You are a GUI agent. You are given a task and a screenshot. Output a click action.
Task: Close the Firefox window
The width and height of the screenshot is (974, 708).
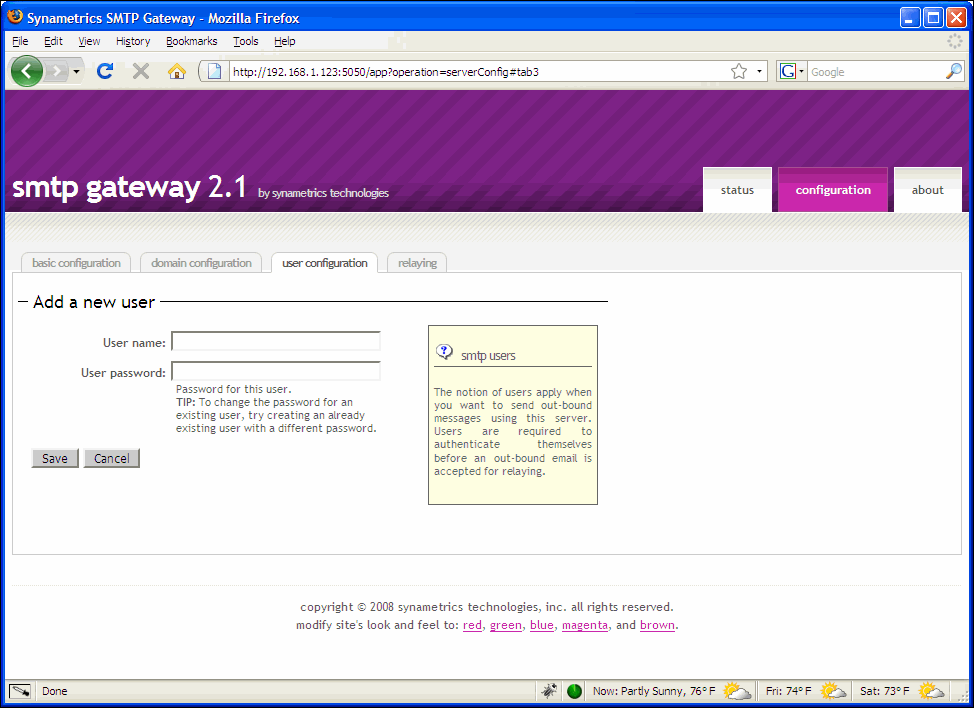(956, 18)
